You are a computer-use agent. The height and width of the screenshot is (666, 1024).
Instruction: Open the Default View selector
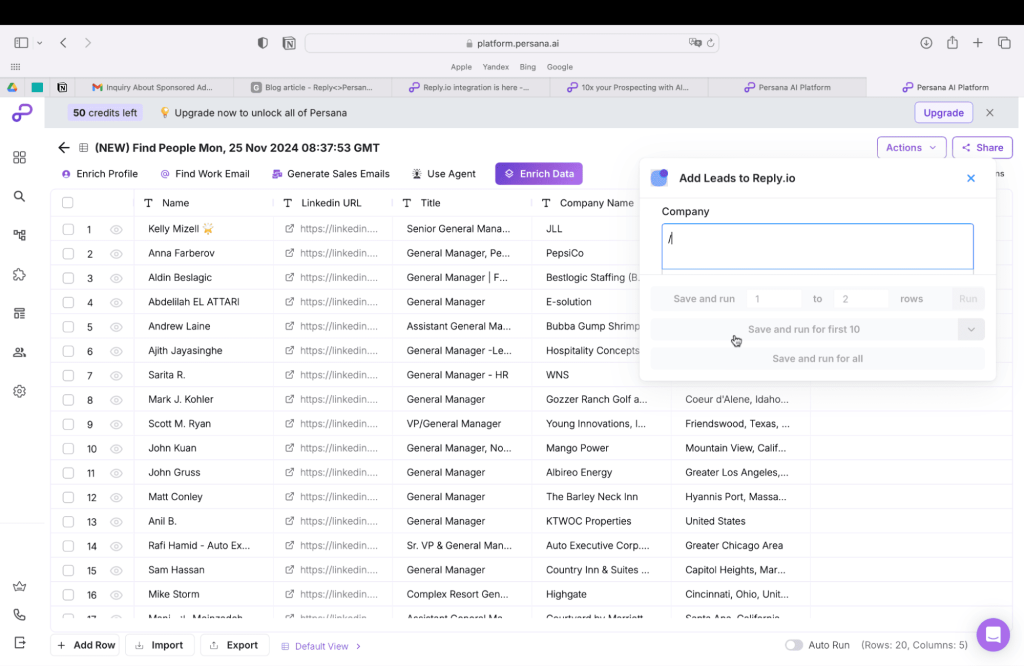coord(321,646)
